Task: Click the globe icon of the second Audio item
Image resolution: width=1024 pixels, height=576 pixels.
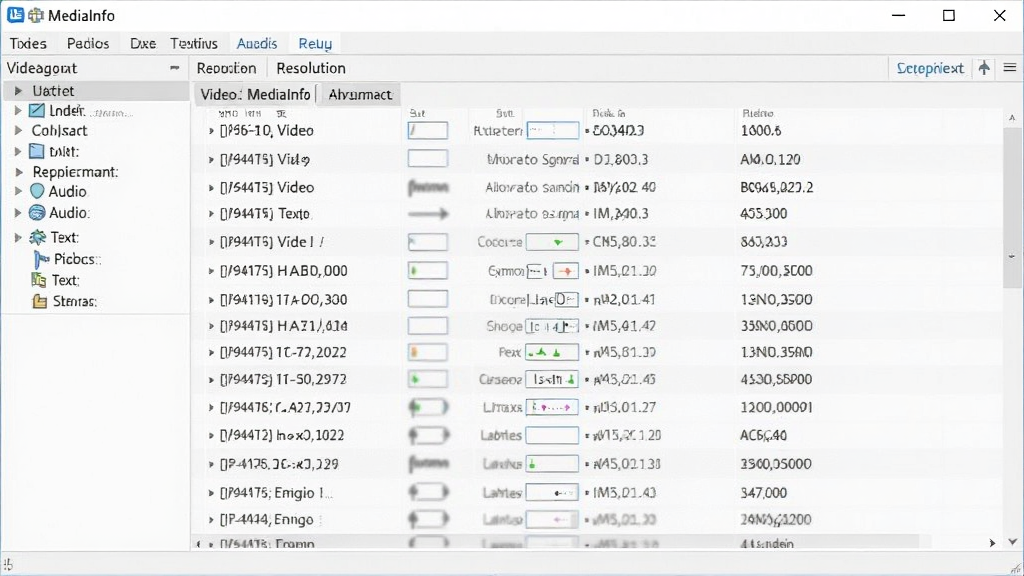Action: point(37,213)
